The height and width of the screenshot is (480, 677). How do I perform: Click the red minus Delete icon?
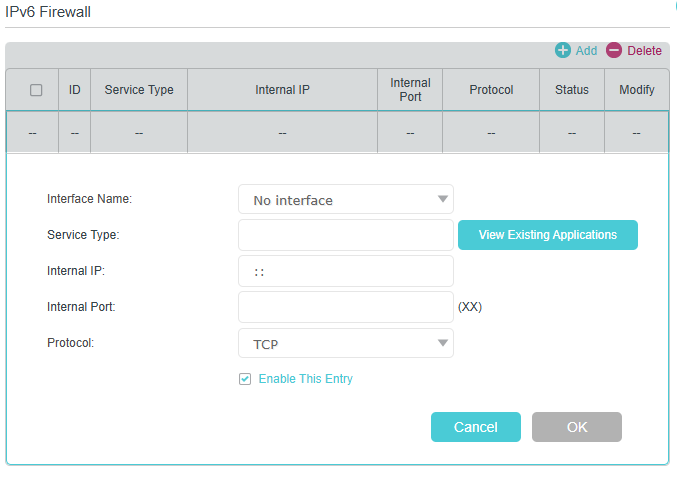tap(614, 51)
